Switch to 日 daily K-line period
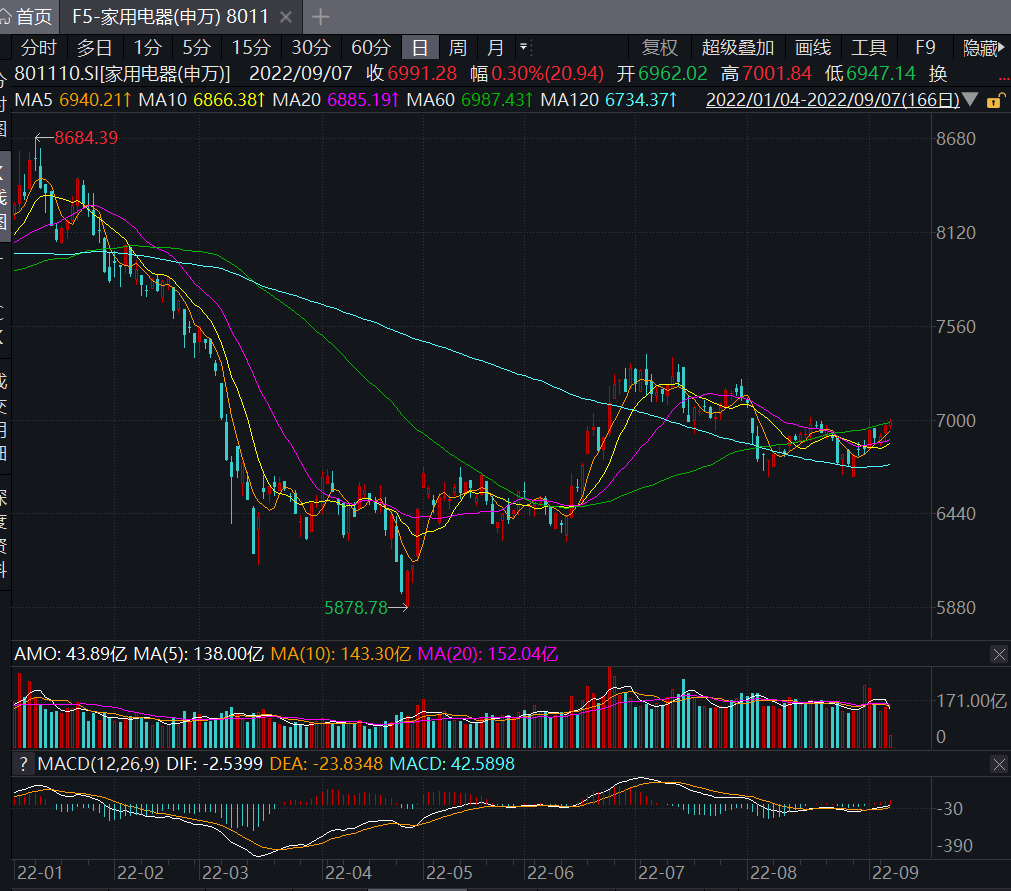 tap(420, 47)
